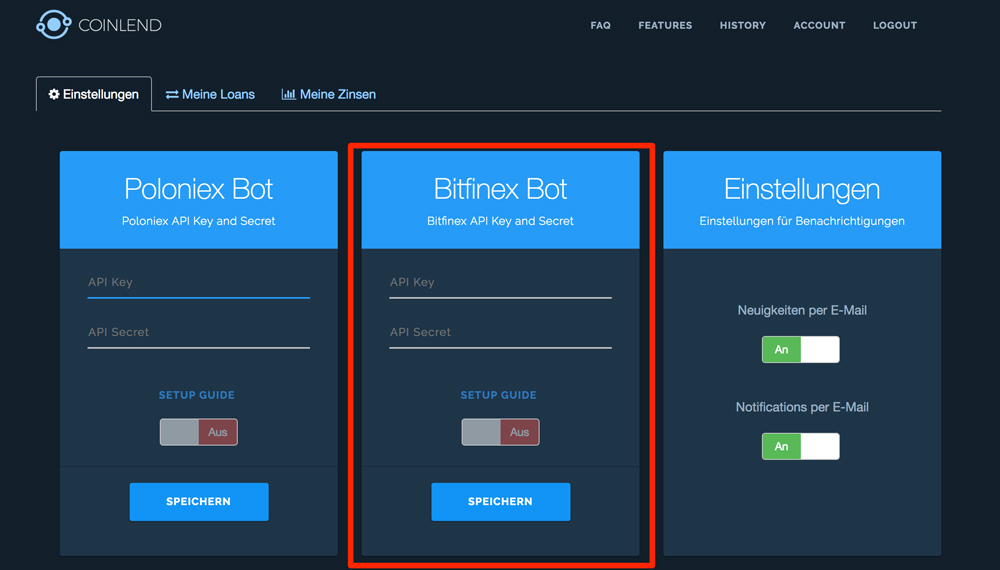Click LOGOUT in the navigation
Image resolution: width=1000 pixels, height=570 pixels.
click(x=895, y=26)
